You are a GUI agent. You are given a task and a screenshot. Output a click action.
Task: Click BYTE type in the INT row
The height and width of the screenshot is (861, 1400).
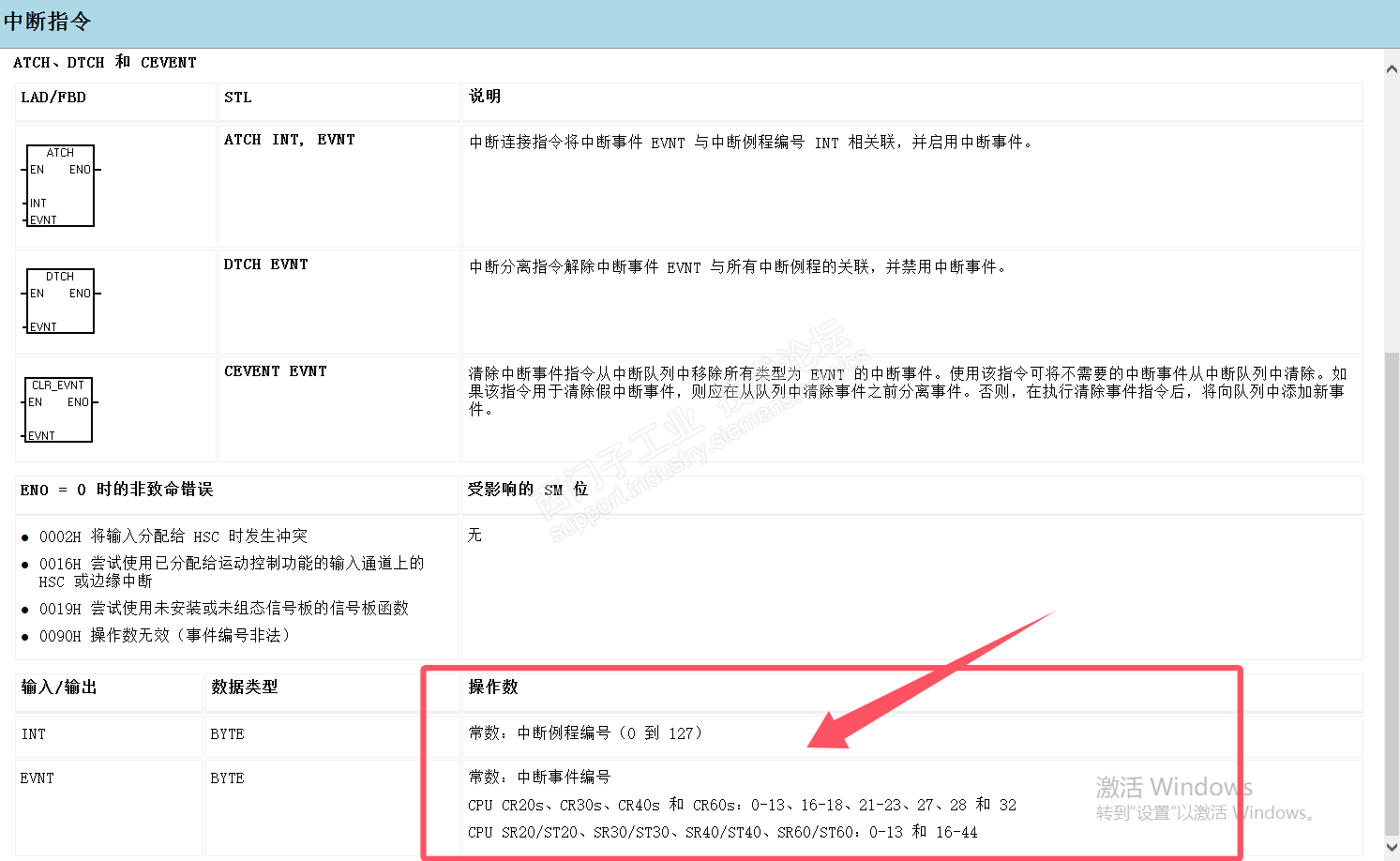pos(228,734)
